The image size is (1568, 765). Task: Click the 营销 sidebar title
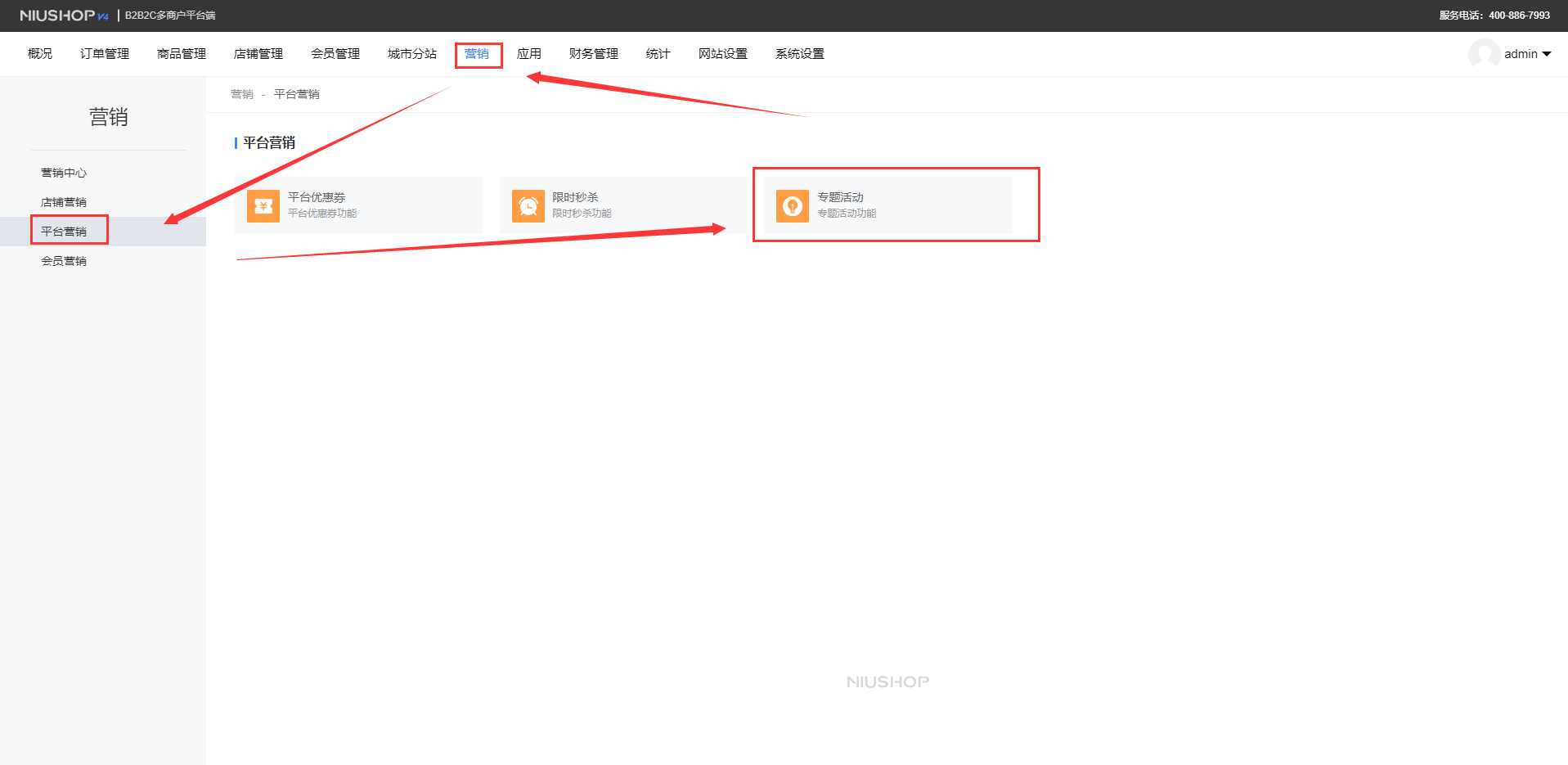point(109,117)
